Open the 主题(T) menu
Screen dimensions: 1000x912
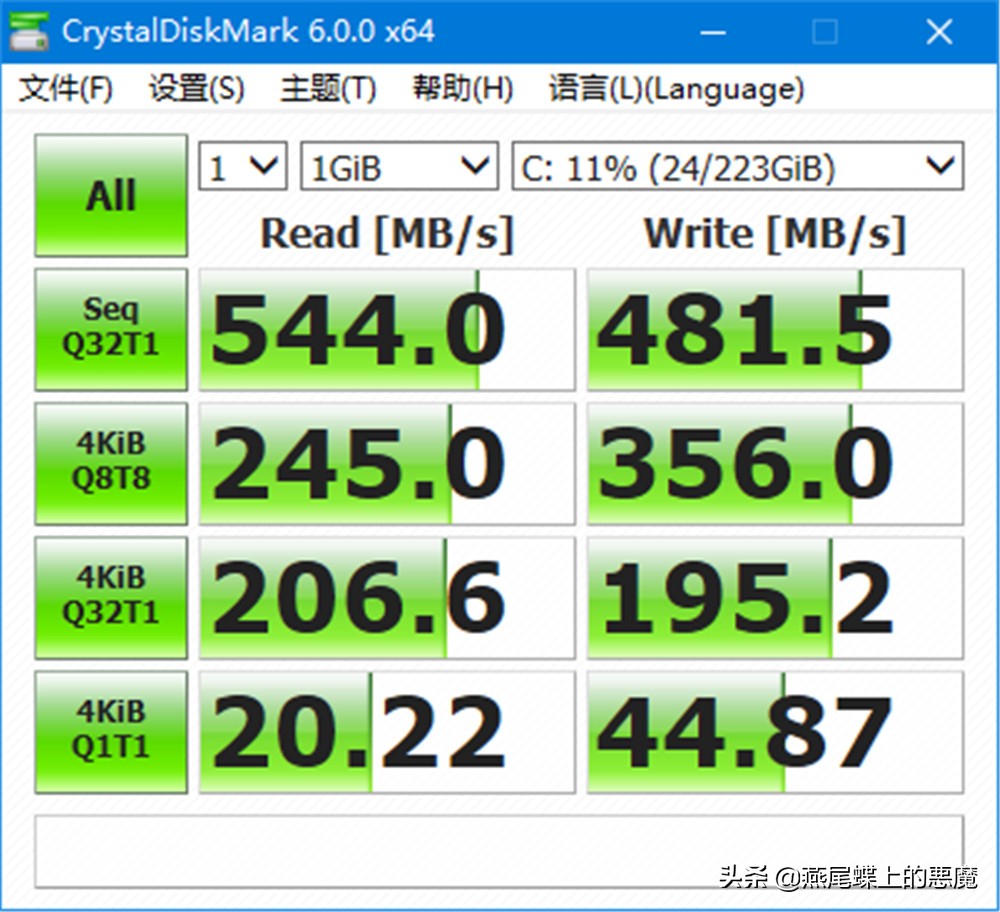coord(328,89)
